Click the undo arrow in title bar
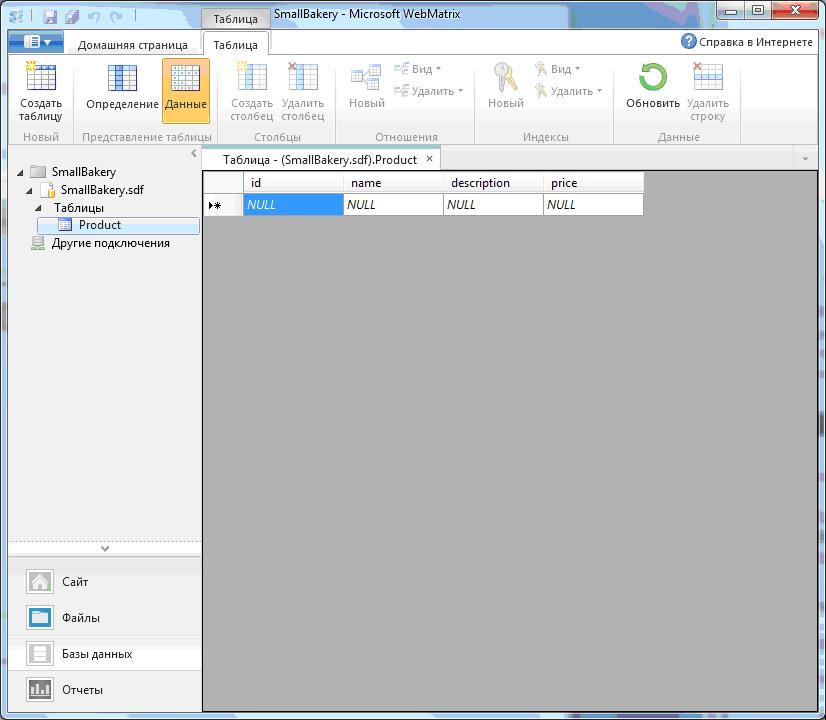This screenshot has height=720, width=826. [94, 17]
